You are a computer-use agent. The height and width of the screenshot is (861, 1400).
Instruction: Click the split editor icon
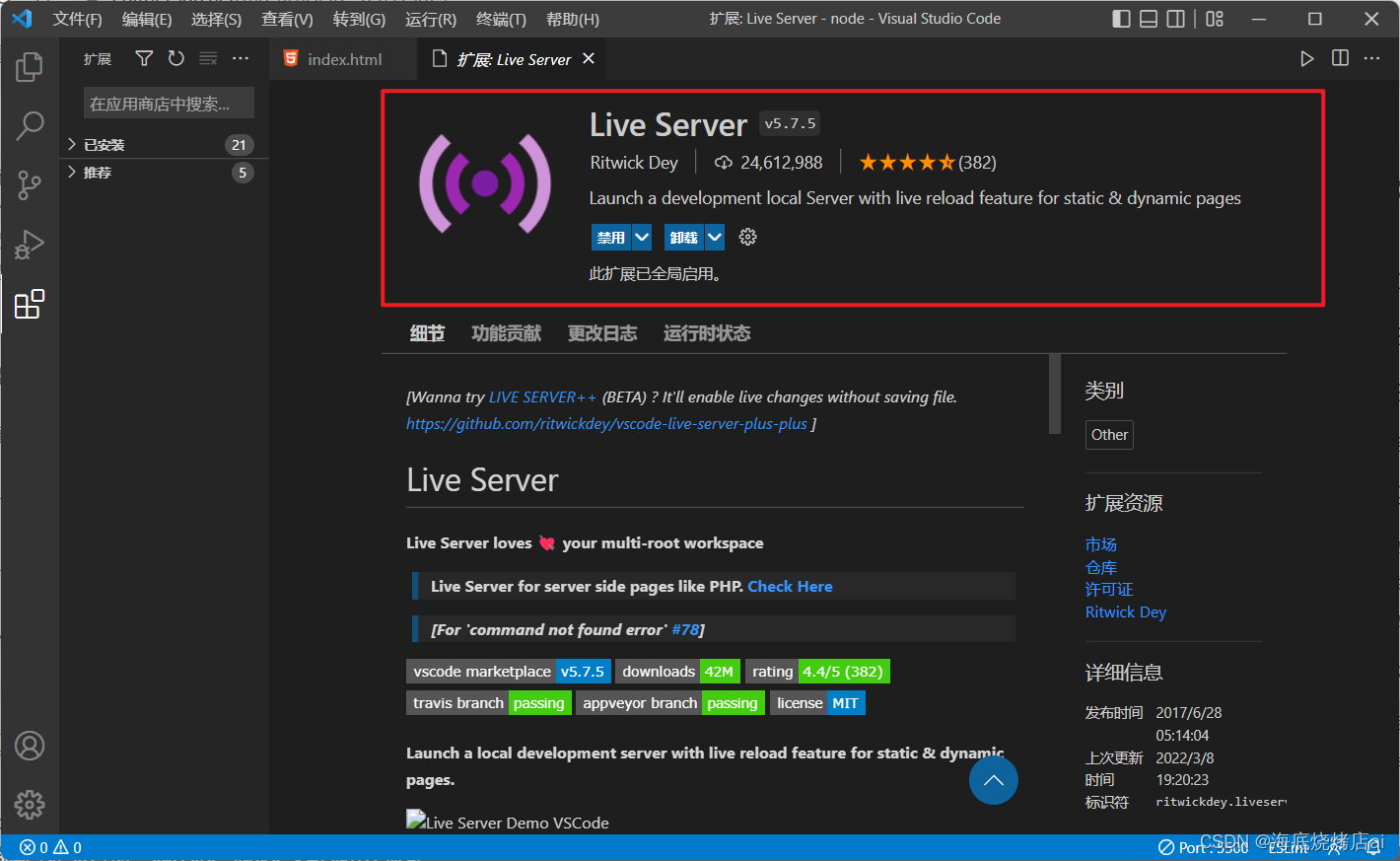pyautogui.click(x=1340, y=59)
